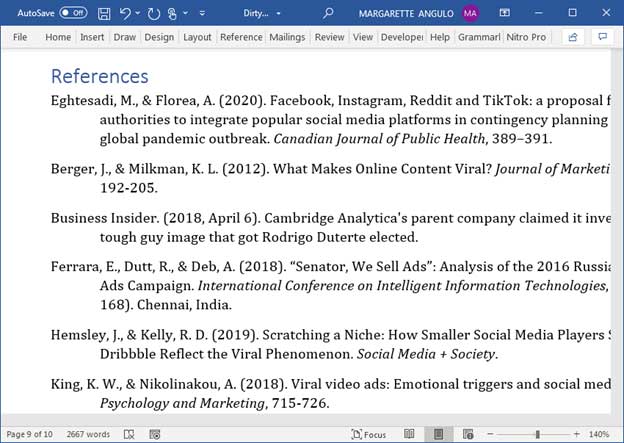Switch to Print Layout view icon
Viewport: 624px width, 443px height.
click(438, 434)
